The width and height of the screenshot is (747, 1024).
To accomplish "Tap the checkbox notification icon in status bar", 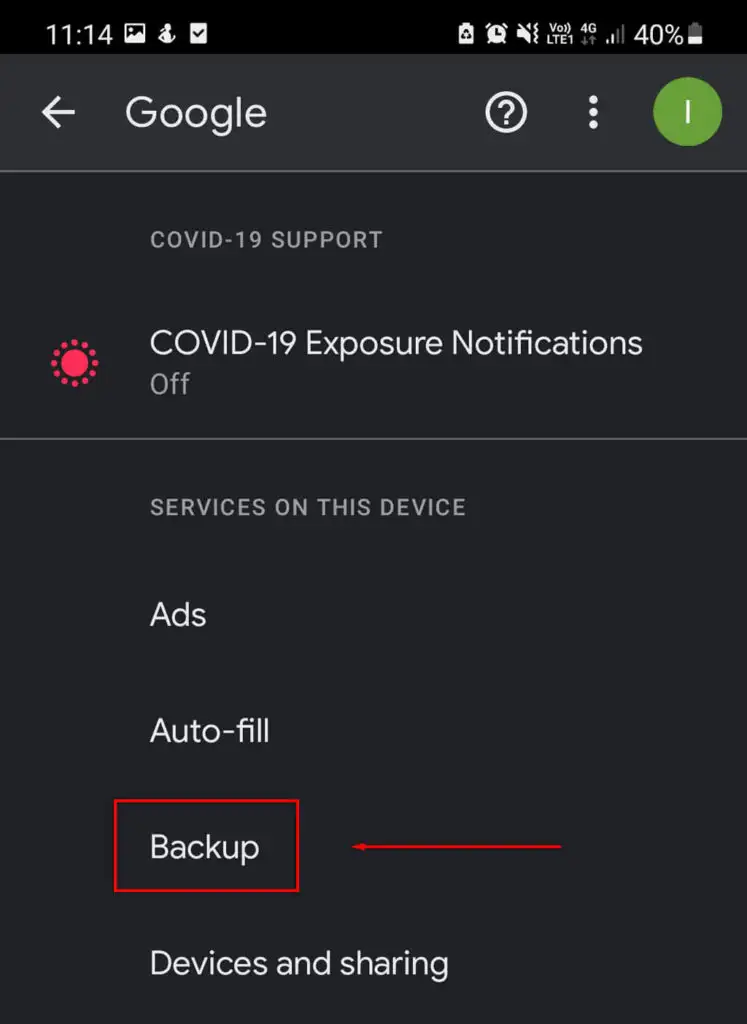I will click(x=198, y=33).
